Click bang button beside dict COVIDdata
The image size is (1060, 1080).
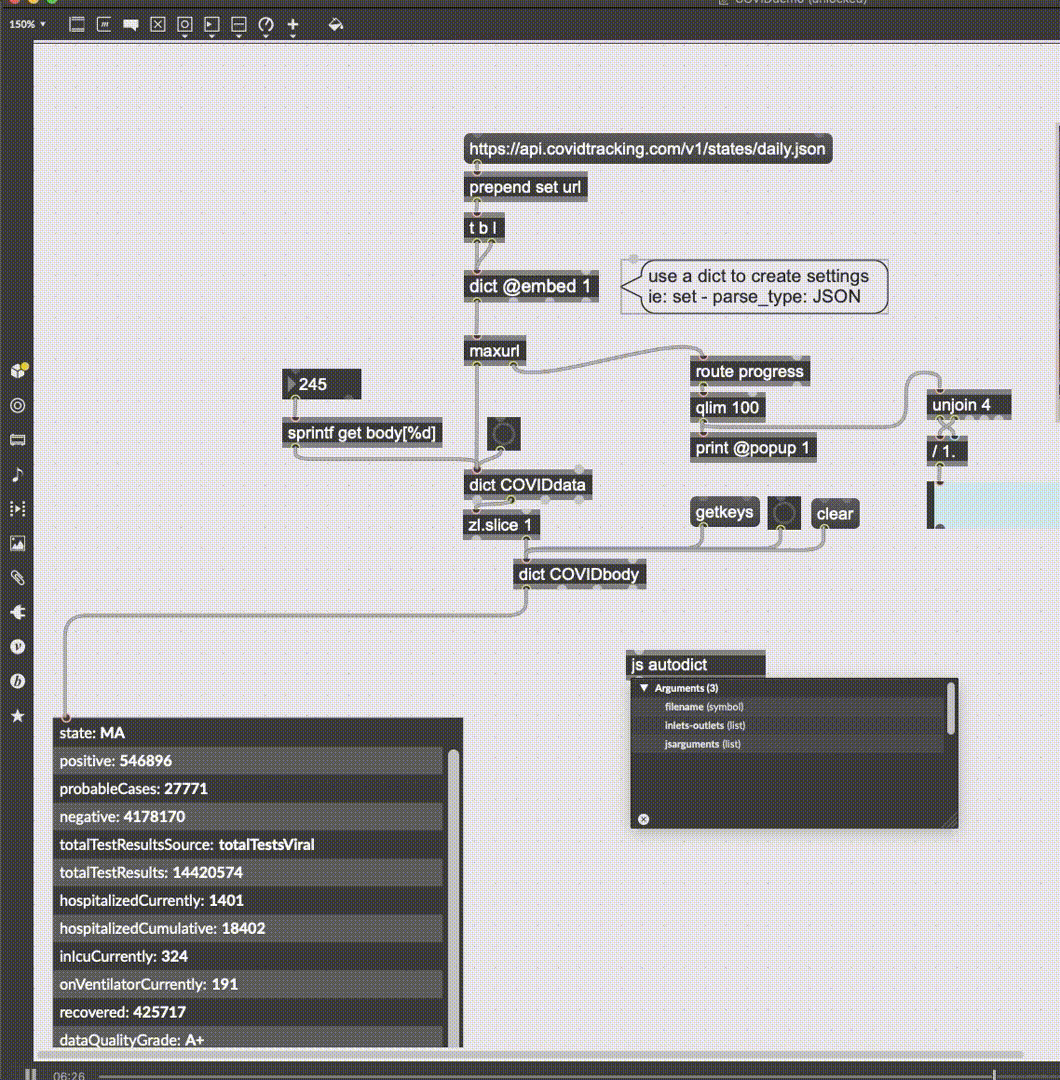(x=503, y=434)
